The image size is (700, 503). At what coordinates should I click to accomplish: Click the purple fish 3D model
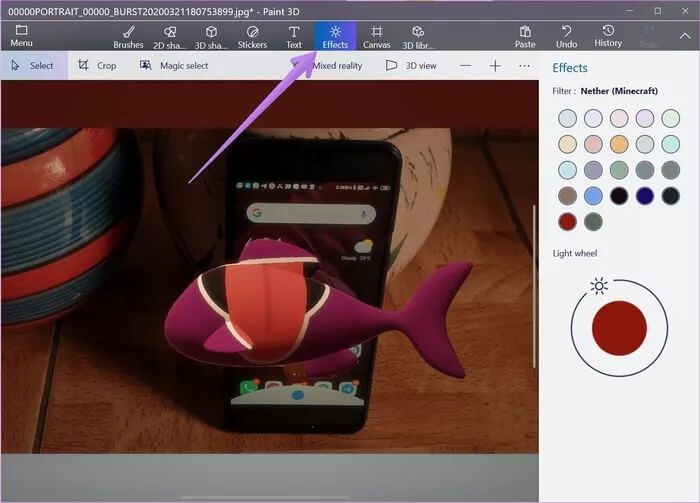coord(317,308)
